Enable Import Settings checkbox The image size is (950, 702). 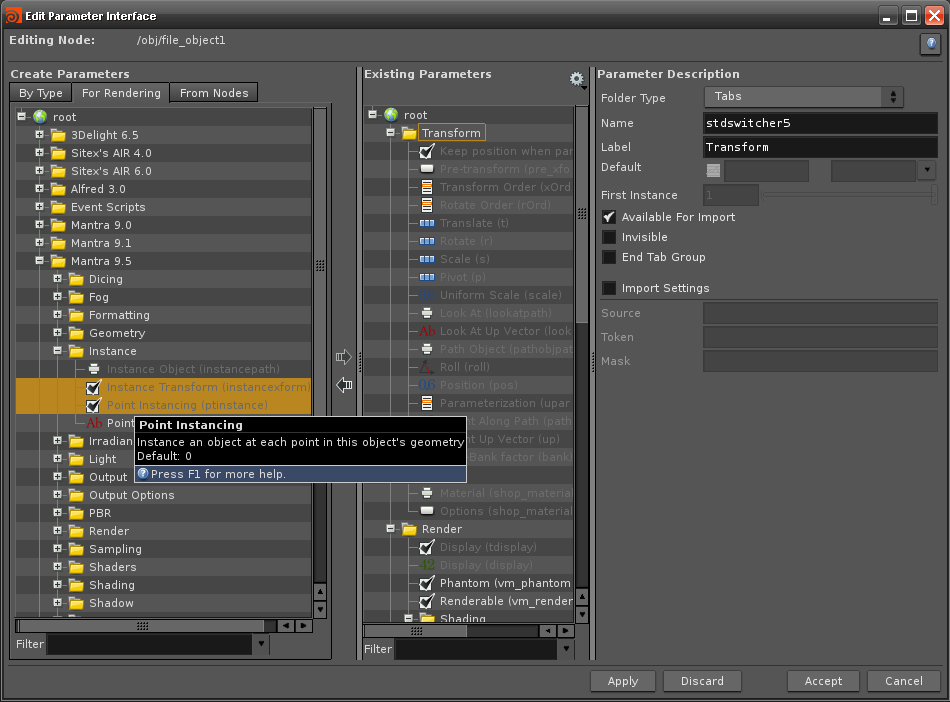[609, 288]
